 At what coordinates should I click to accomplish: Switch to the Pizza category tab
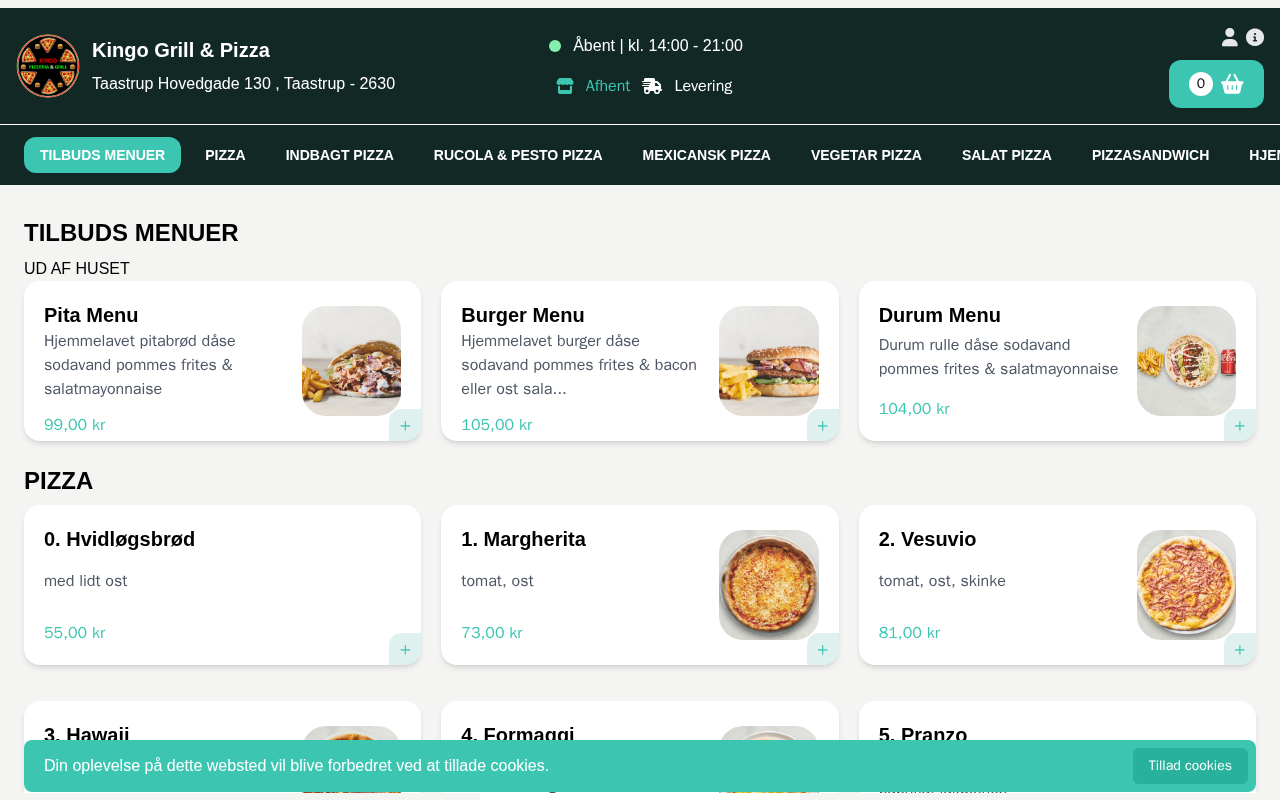225,155
